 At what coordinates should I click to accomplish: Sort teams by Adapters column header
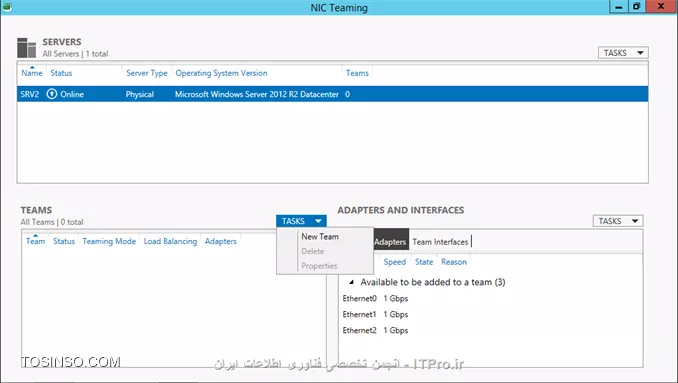point(221,241)
